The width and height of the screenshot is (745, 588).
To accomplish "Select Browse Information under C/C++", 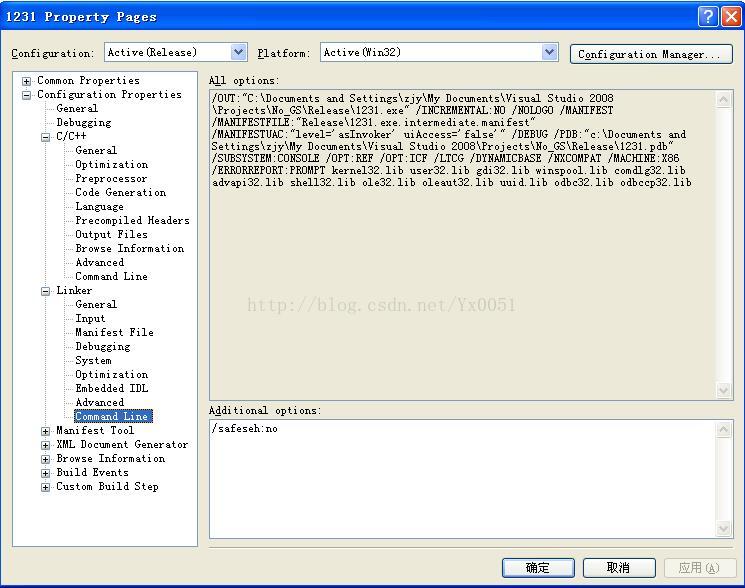I will [129, 248].
